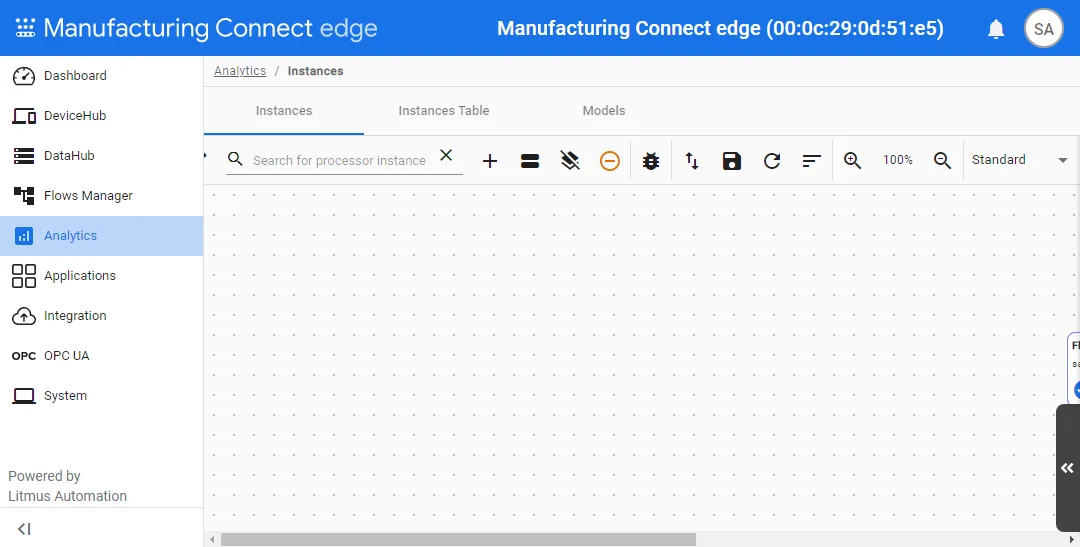Click the Integration cloud upload icon
The image size is (1080, 547).
click(24, 316)
